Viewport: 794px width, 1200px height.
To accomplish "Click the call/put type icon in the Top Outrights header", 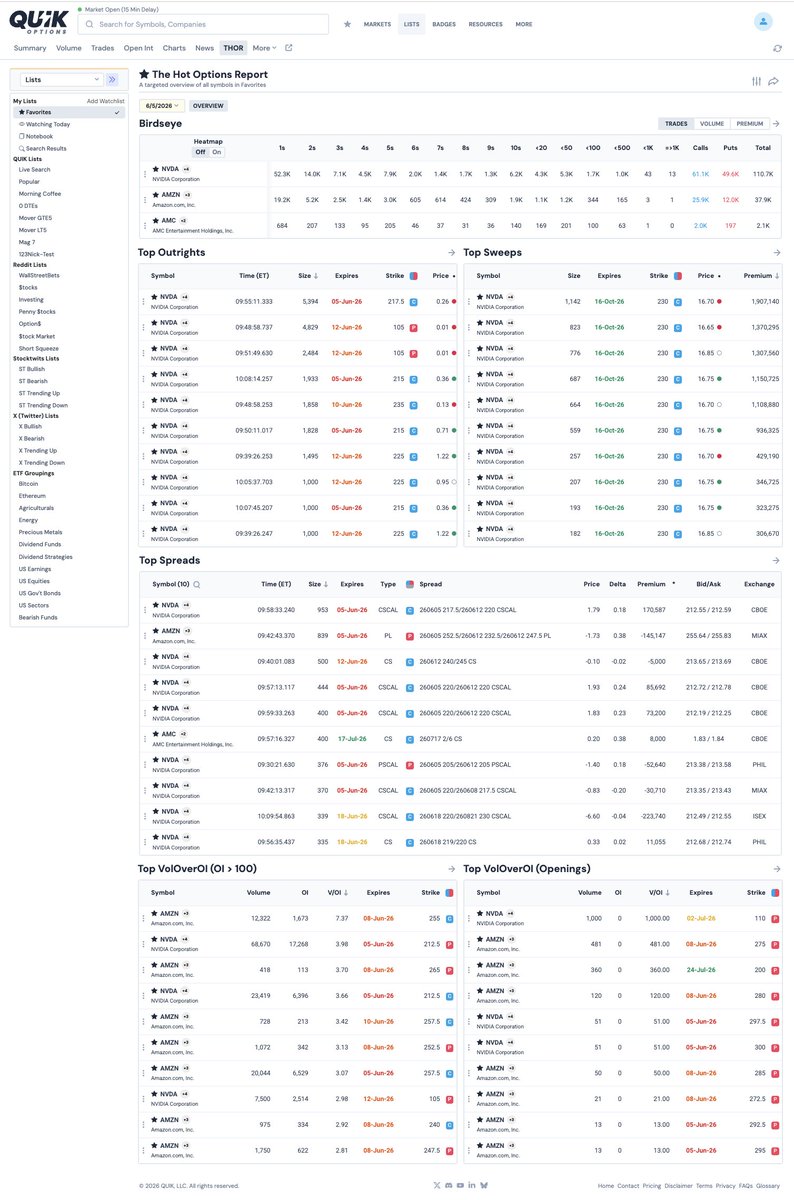I will click(415, 276).
